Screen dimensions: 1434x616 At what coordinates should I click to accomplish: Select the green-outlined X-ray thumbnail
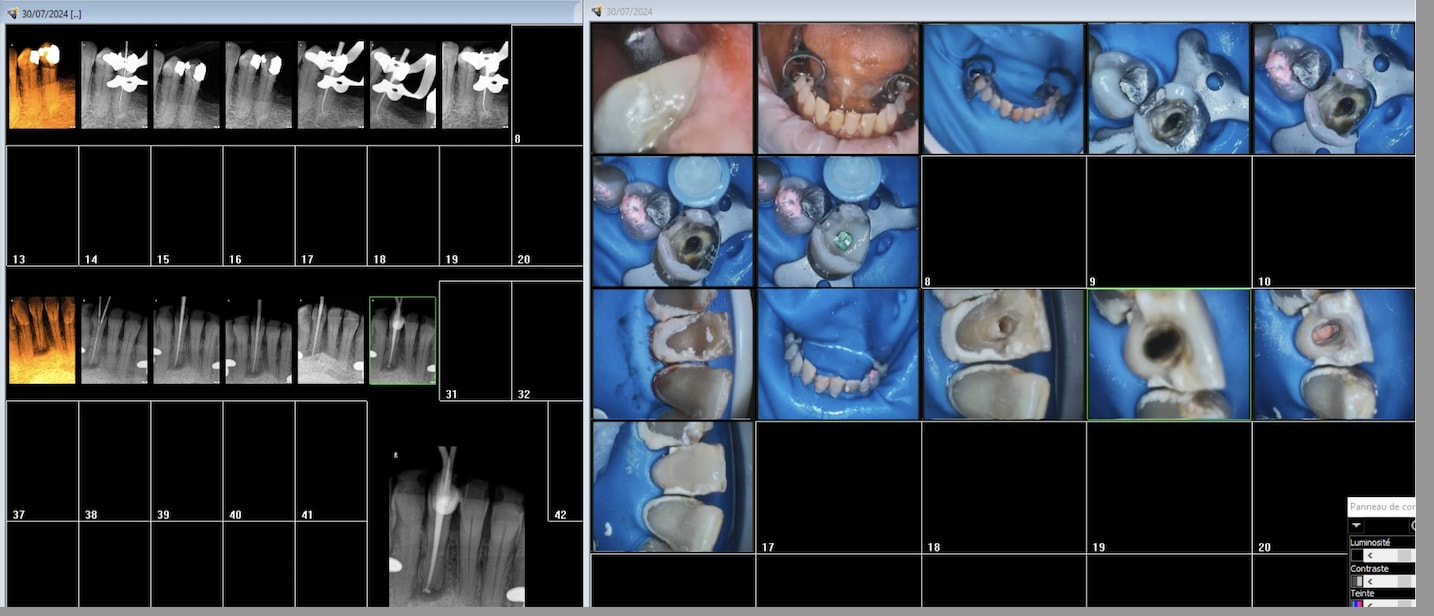click(x=402, y=340)
